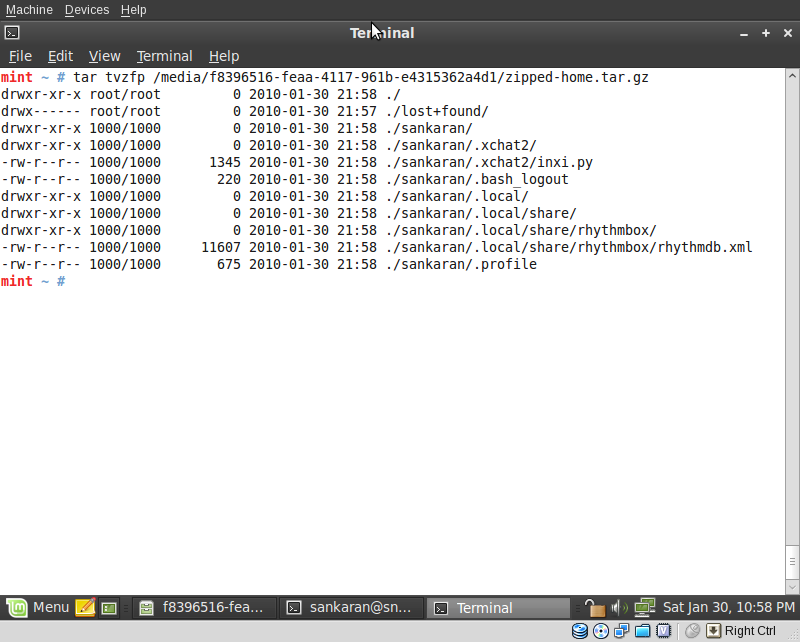Click the keyboard lock indicator in the tray
Screen dimensions: 800x642
tap(596, 607)
